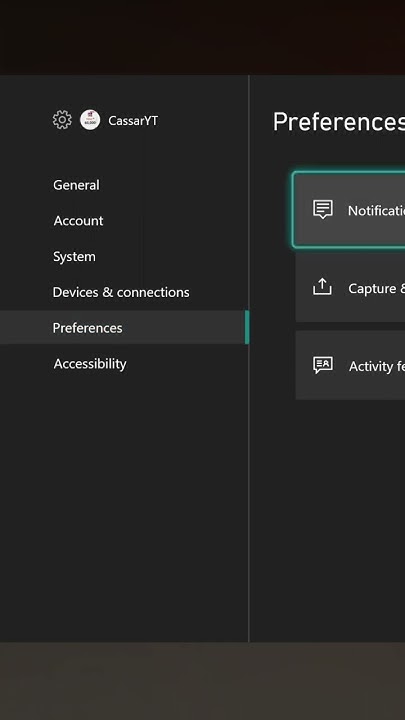Click the Capture & share upload icon

(322, 287)
